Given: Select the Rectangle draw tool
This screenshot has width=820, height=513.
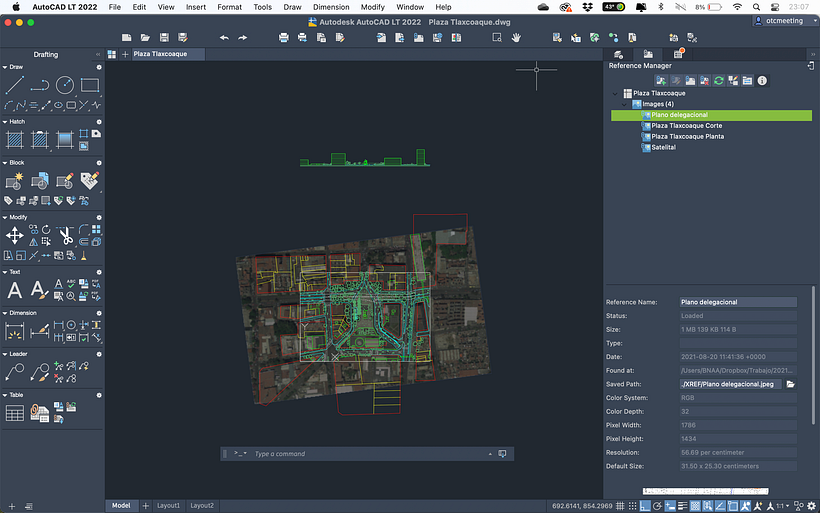Looking at the screenshot, I should pos(90,85).
